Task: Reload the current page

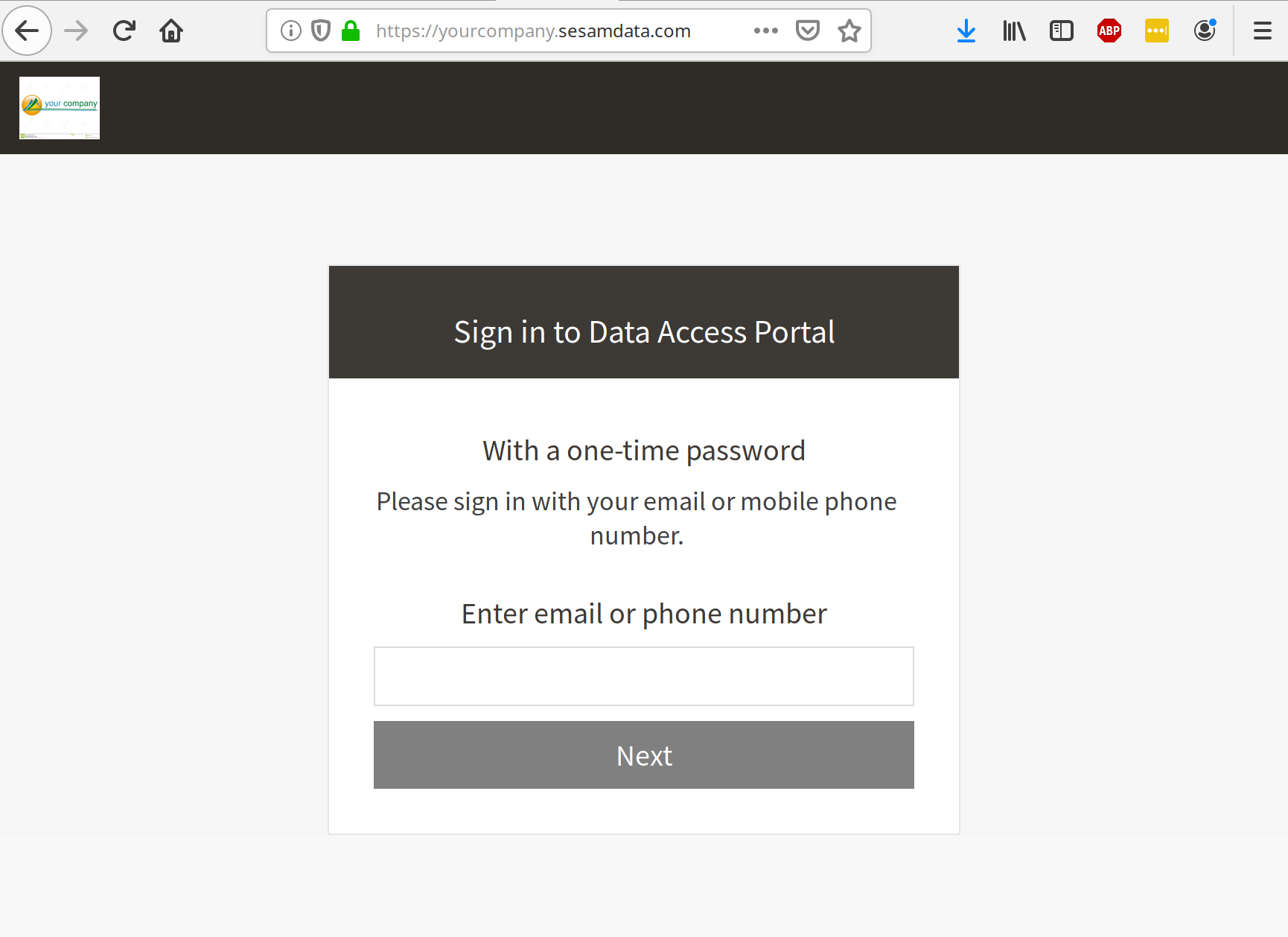Action: point(124,31)
